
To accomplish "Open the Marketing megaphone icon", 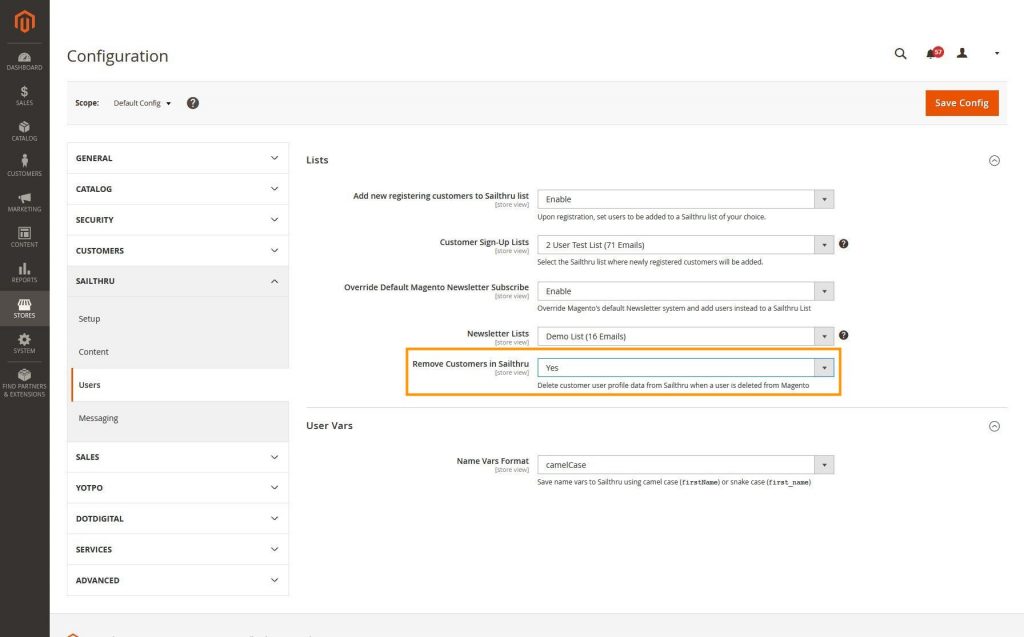I will [24, 202].
